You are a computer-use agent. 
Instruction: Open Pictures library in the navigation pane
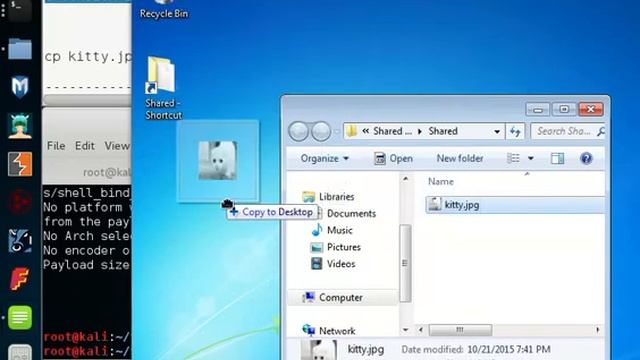click(336, 247)
